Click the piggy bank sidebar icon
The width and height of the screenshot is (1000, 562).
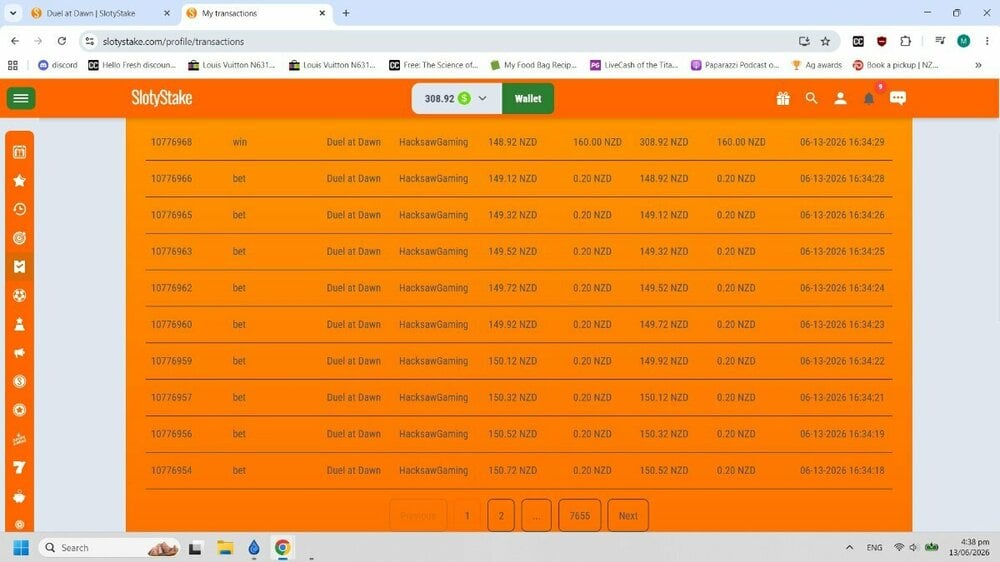(x=20, y=496)
